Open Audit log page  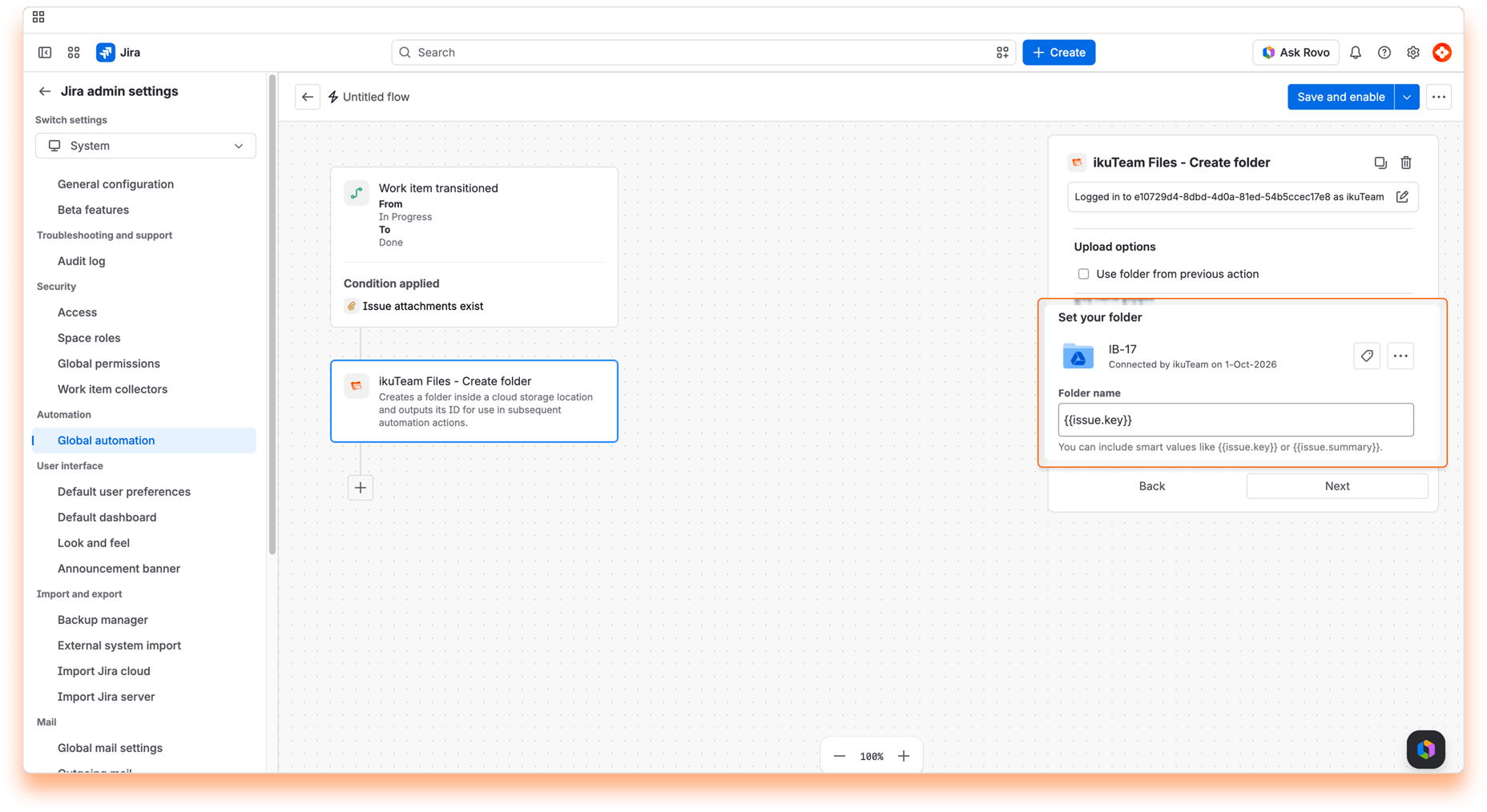click(x=82, y=261)
